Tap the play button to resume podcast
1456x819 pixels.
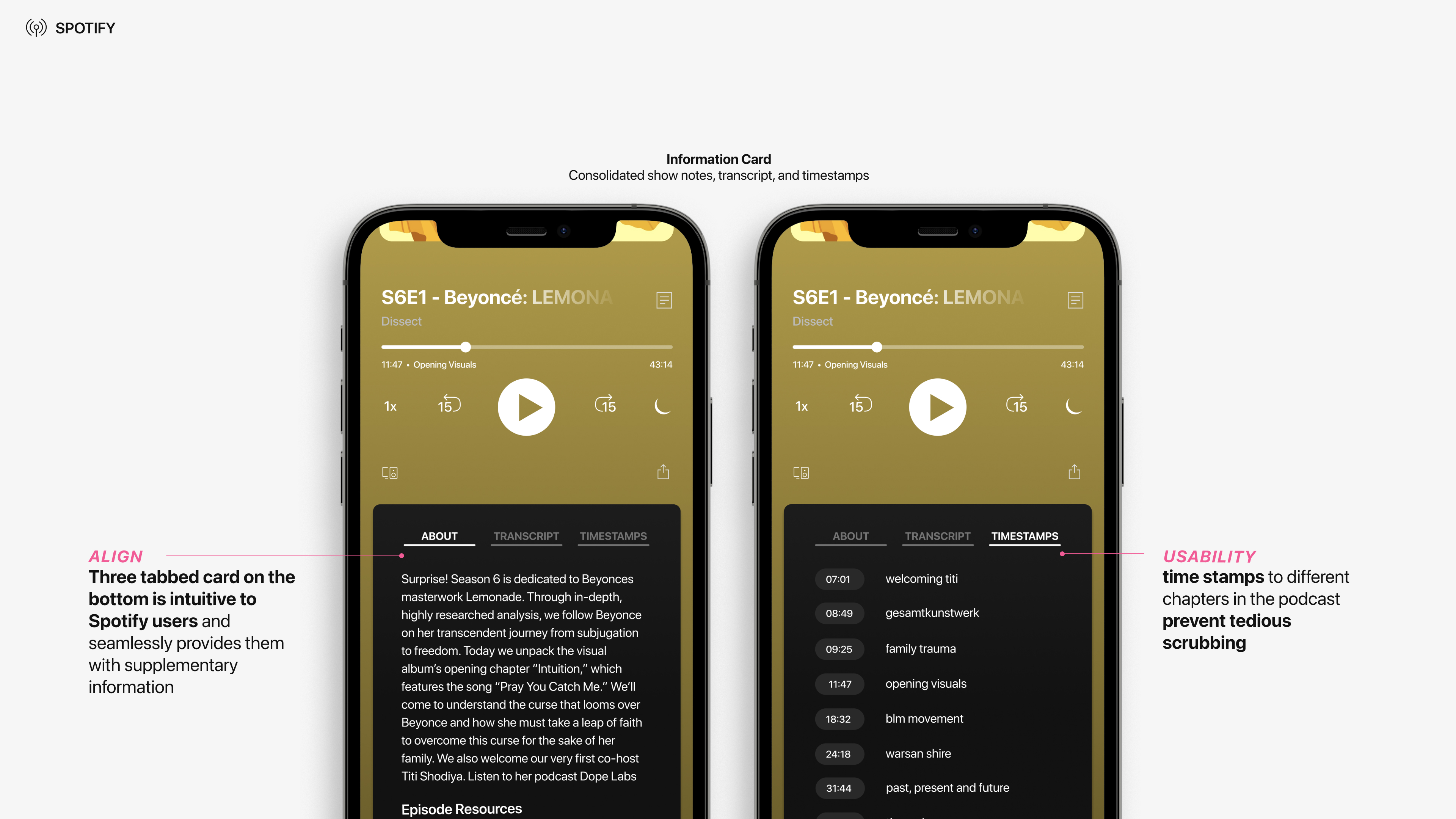click(527, 406)
